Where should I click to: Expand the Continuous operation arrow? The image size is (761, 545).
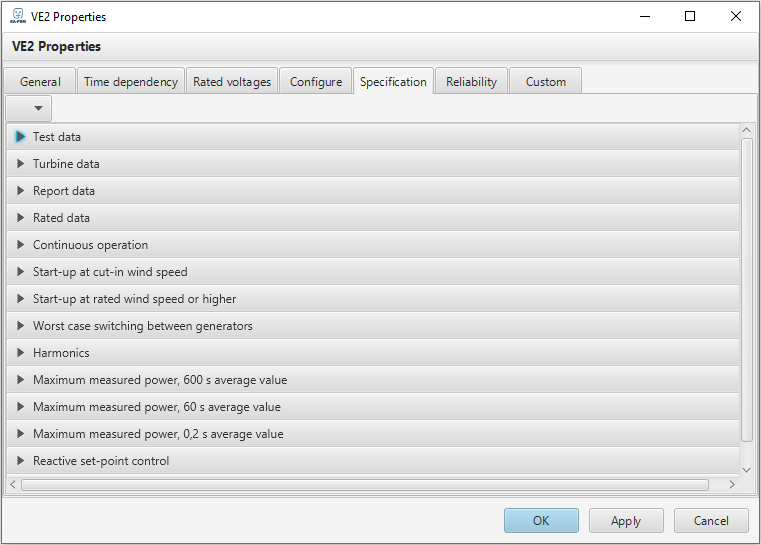[x=20, y=245]
